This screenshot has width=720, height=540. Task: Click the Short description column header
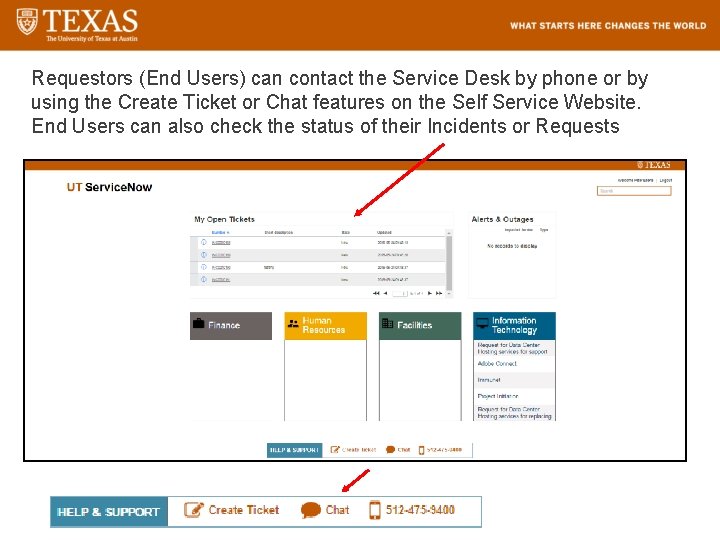pyautogui.click(x=278, y=232)
